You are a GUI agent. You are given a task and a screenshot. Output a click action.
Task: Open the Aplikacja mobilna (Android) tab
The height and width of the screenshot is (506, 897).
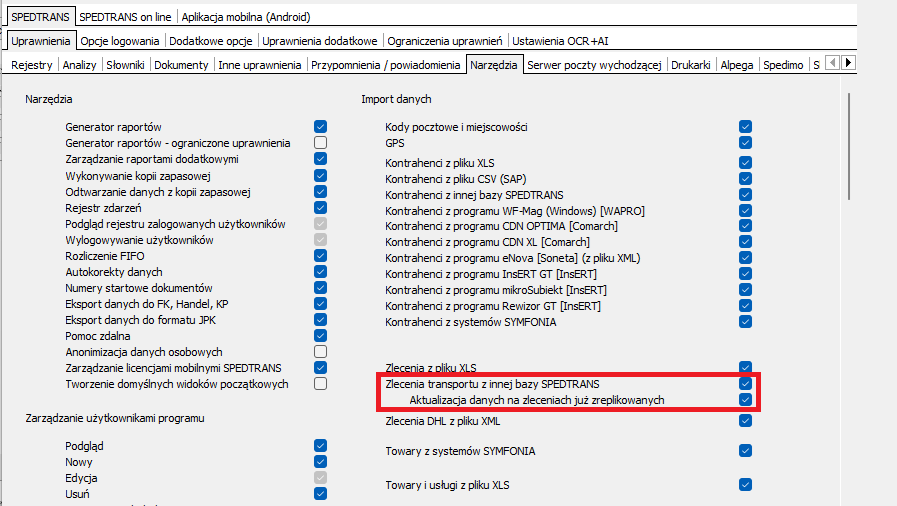coord(246,17)
